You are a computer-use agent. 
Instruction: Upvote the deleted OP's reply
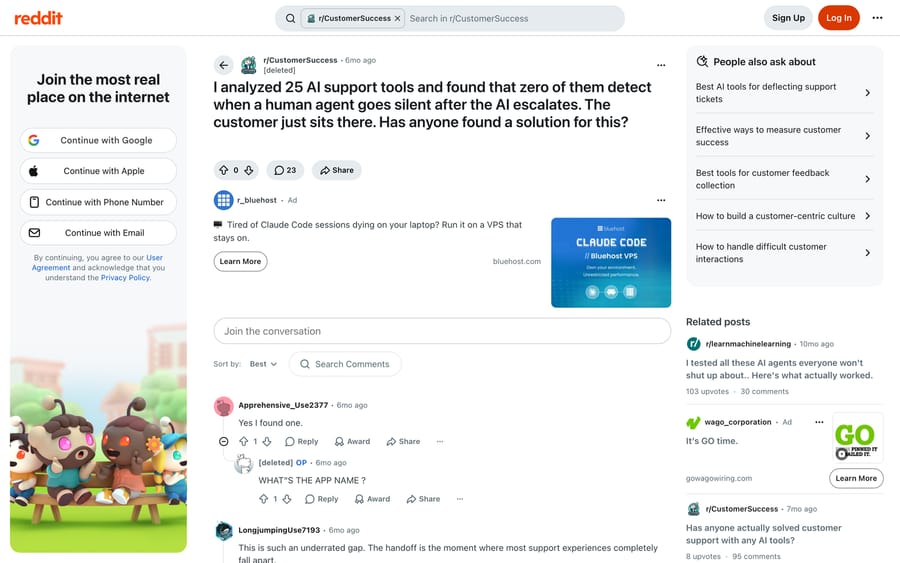point(263,499)
